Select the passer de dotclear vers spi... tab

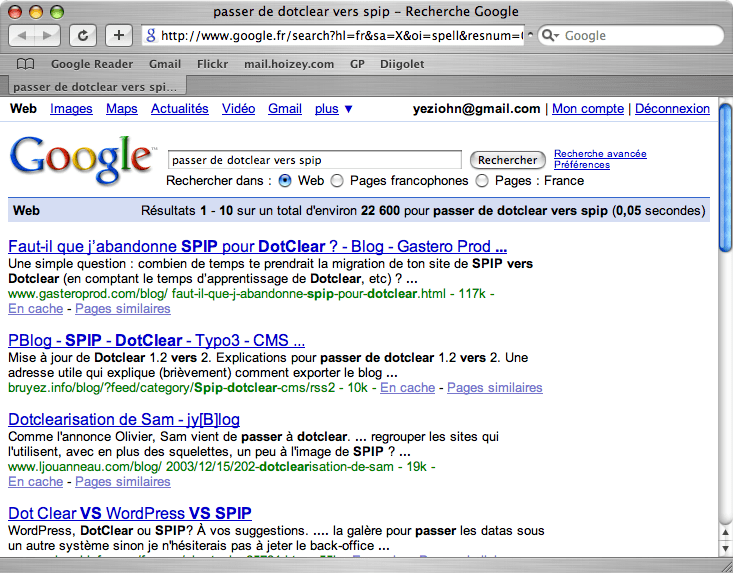point(95,87)
